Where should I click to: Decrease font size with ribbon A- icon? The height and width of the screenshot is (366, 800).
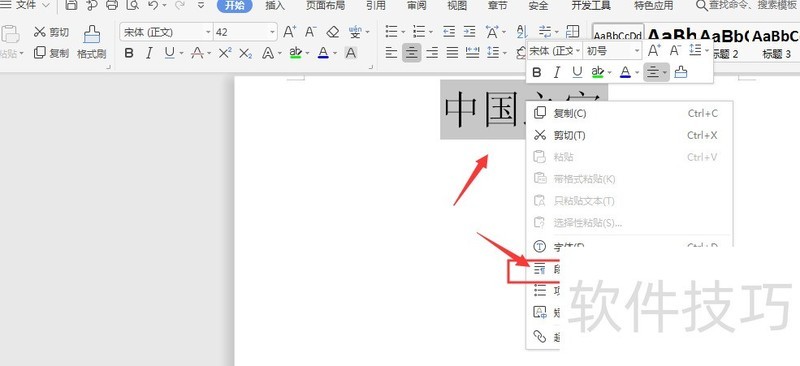(311, 32)
